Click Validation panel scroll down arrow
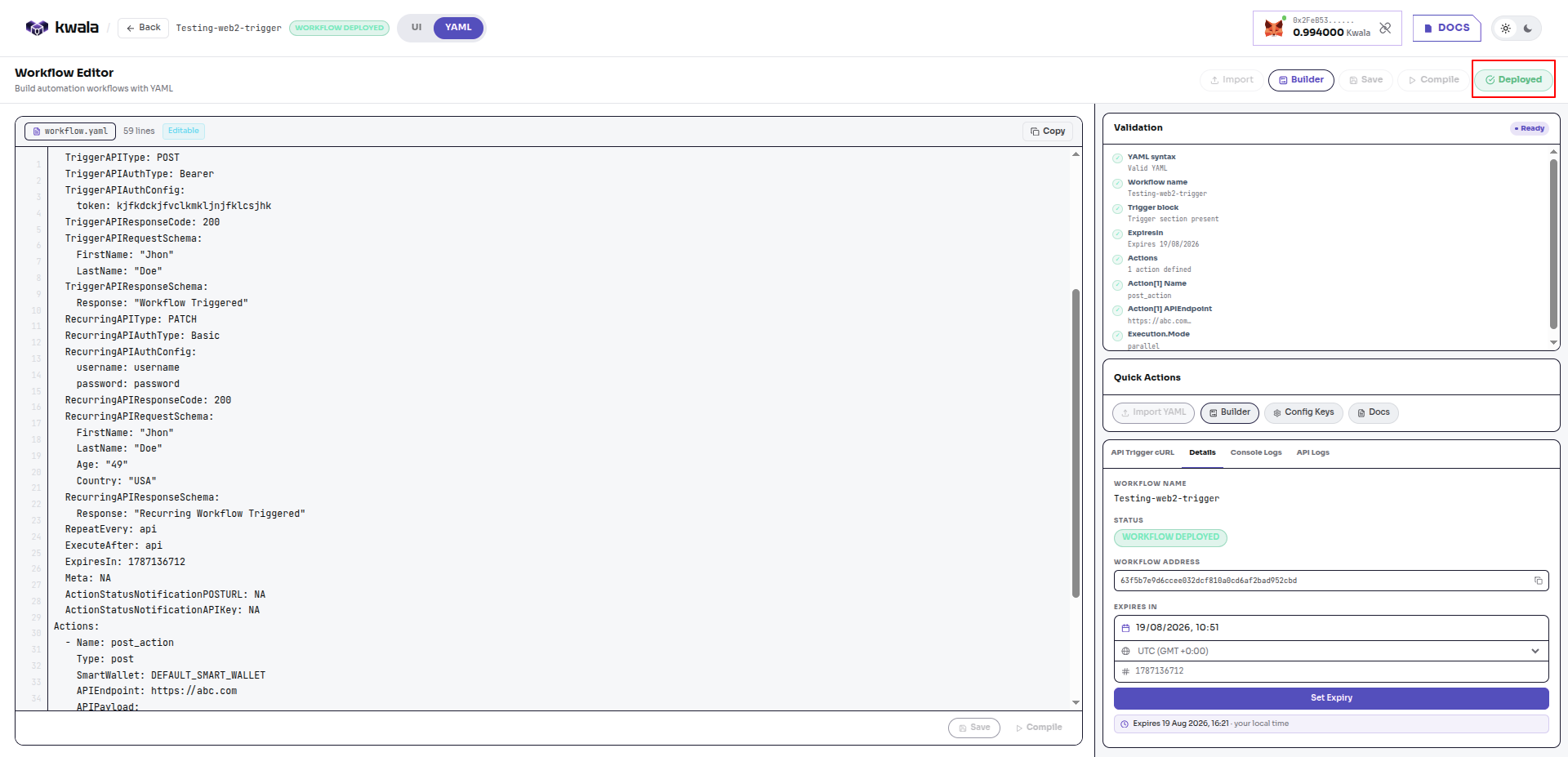 click(x=1553, y=343)
